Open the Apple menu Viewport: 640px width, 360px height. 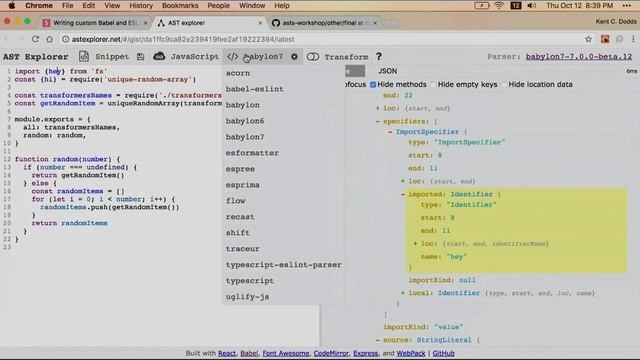coord(12,6)
